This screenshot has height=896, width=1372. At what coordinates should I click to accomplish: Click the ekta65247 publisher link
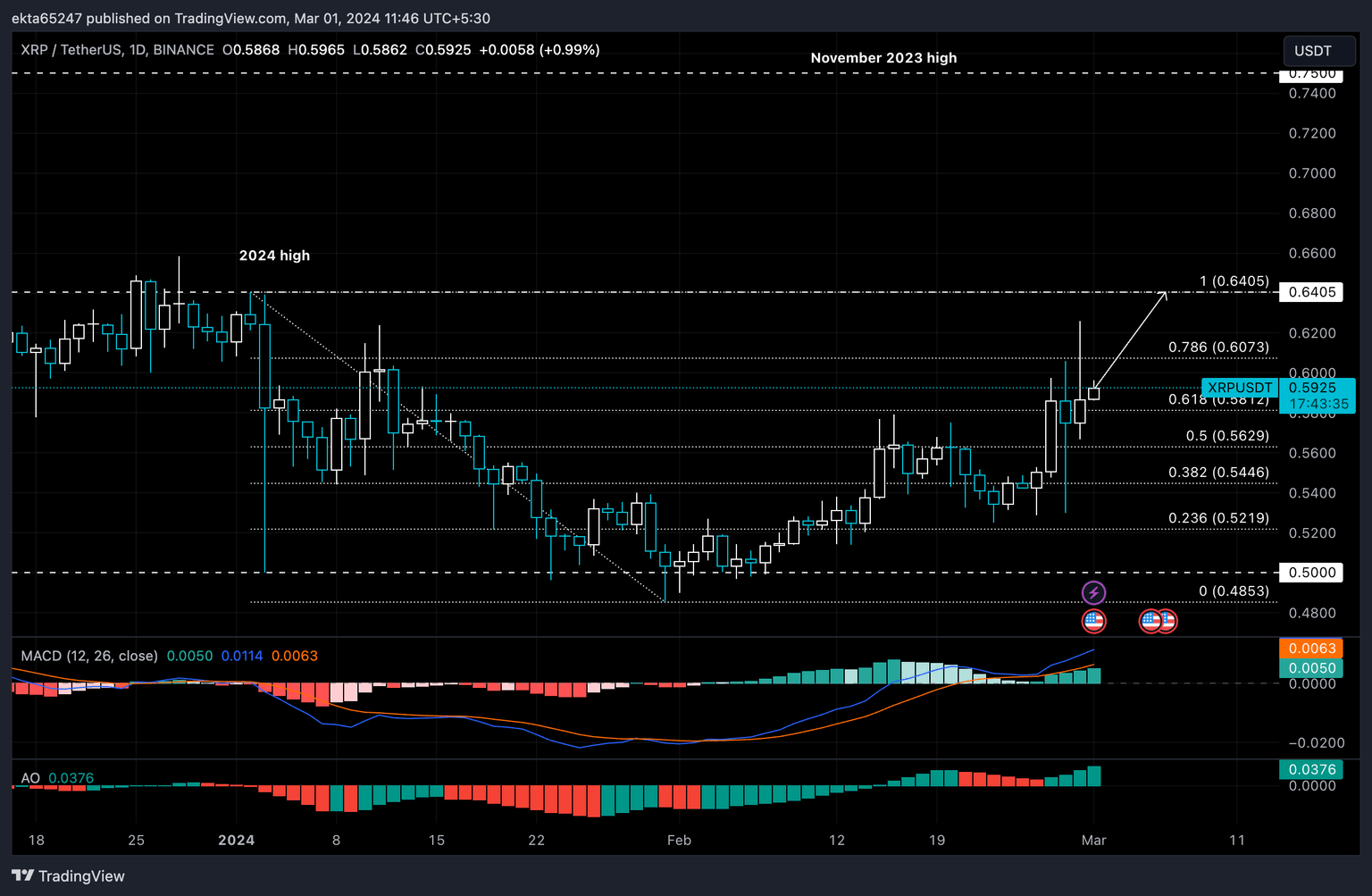tap(46, 18)
